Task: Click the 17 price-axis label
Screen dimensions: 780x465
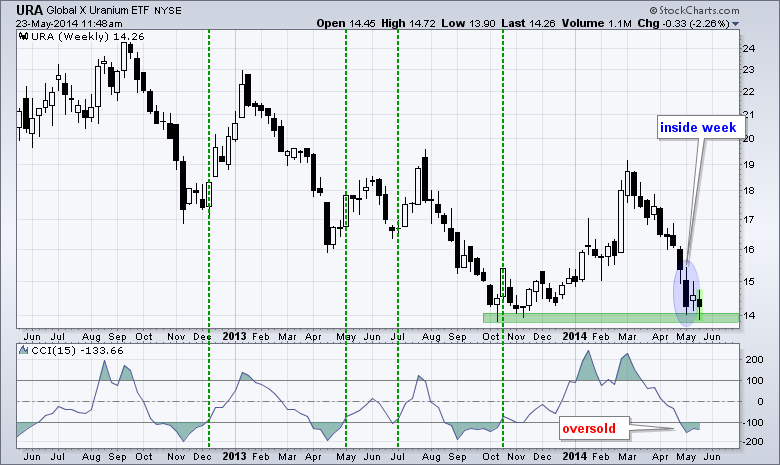Action: (x=749, y=219)
